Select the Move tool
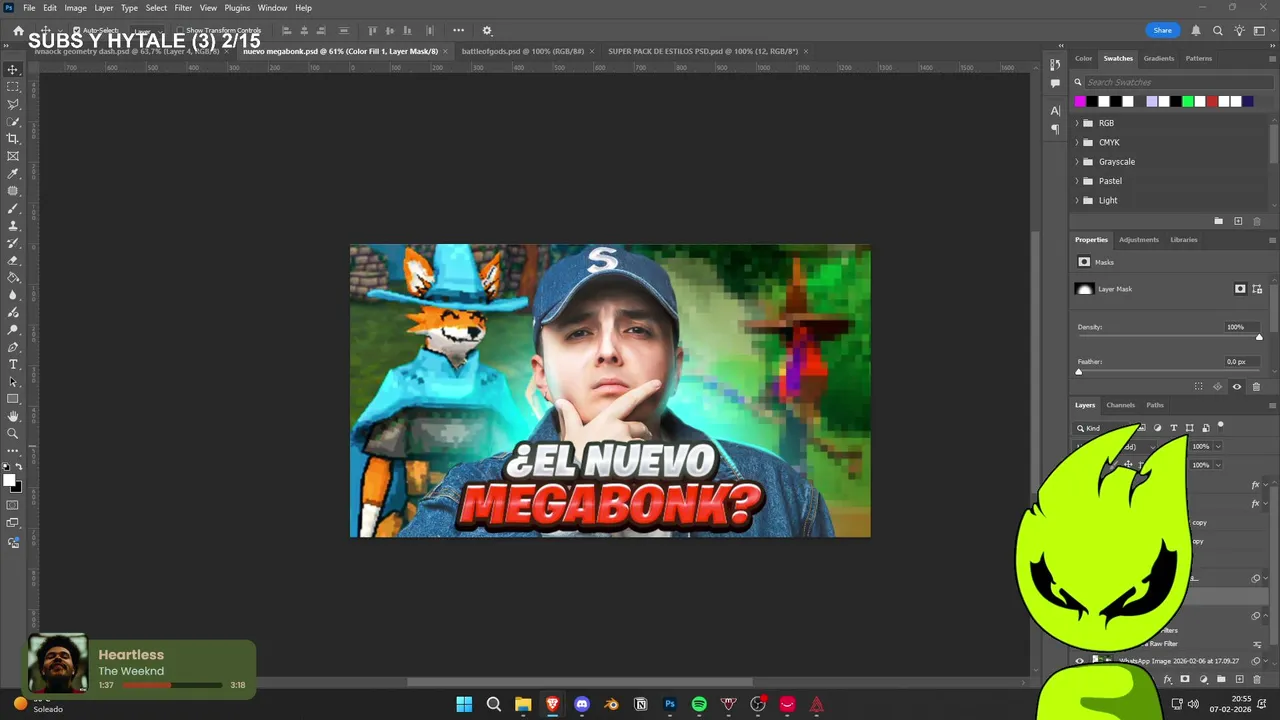Image resolution: width=1280 pixels, height=720 pixels. [x=13, y=69]
